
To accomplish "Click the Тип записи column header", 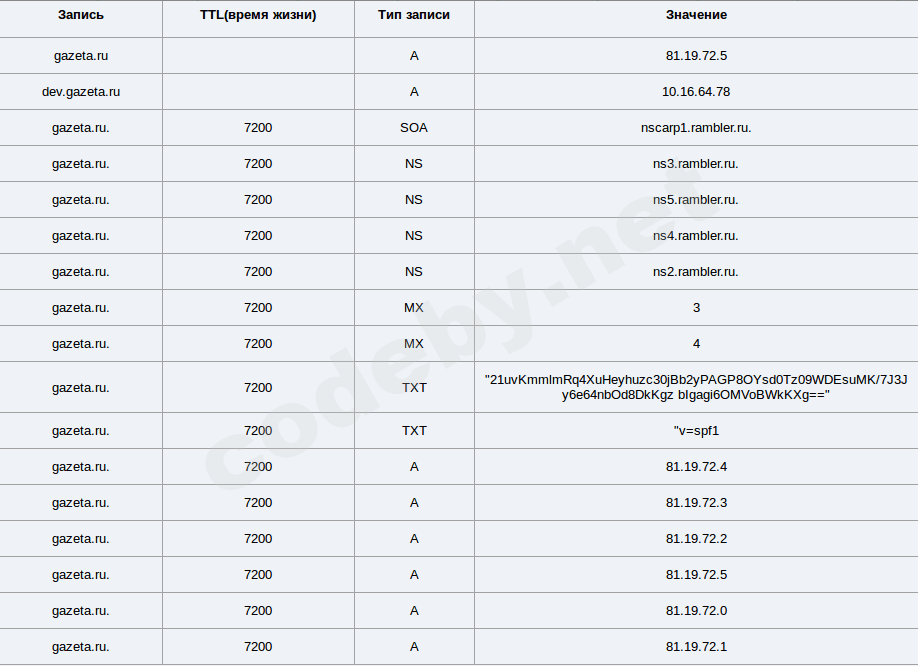I will pos(414,15).
